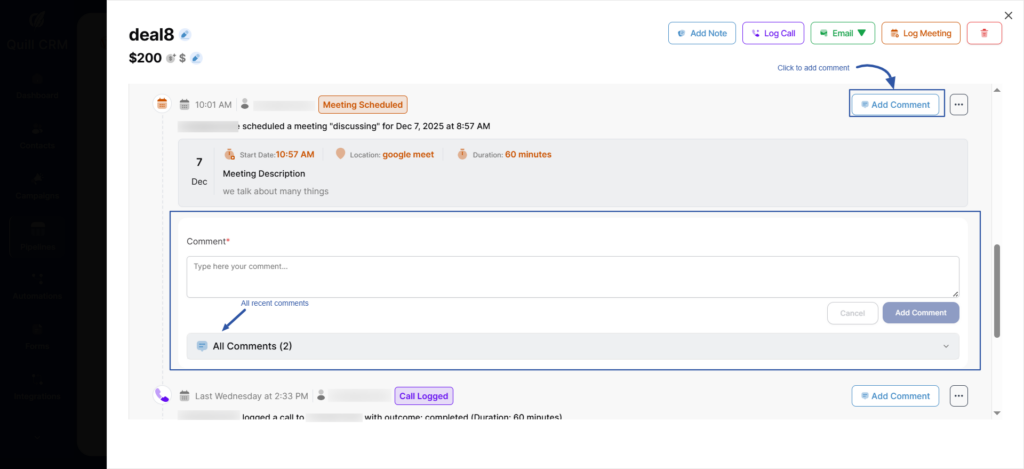Image resolution: width=1024 pixels, height=469 pixels.
Task: Click Add Comment on the Meeting Scheduled entry
Action: [895, 104]
